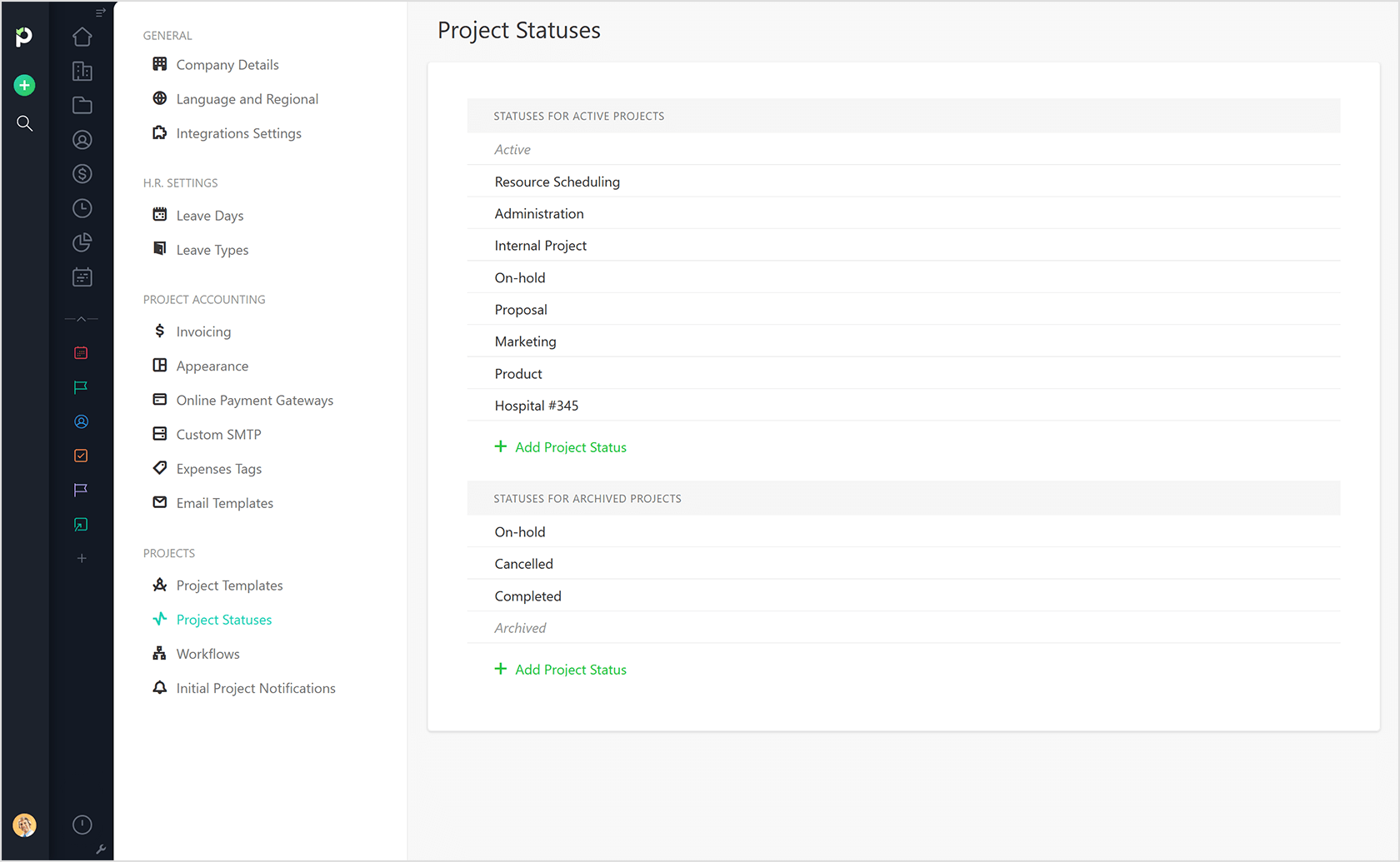
Task: Open invoicing via the dollar icon
Action: (x=82, y=173)
